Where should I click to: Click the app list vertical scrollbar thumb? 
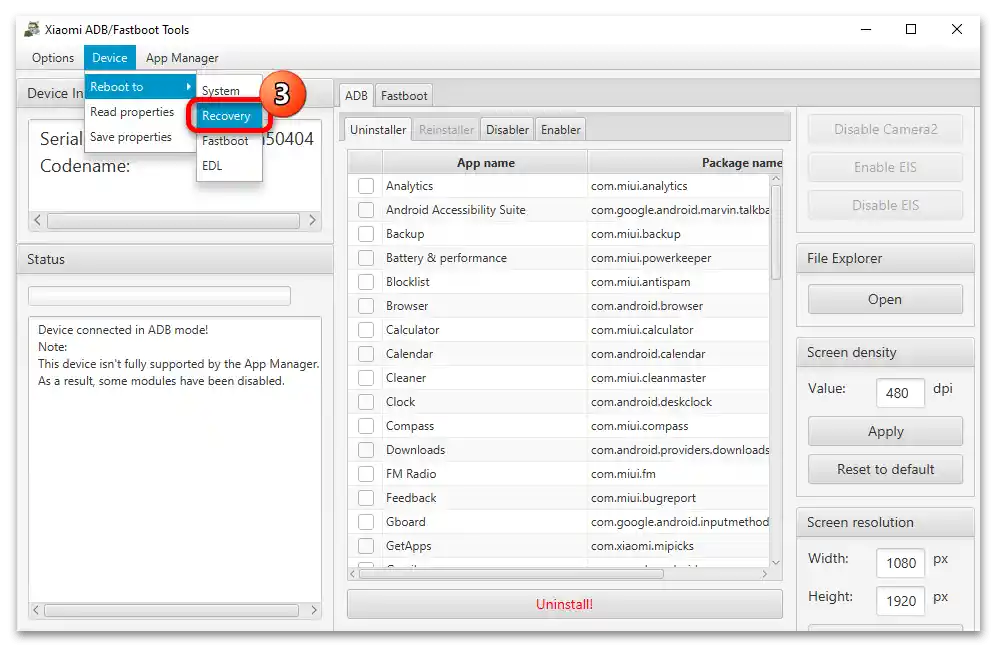pyautogui.click(x=776, y=232)
